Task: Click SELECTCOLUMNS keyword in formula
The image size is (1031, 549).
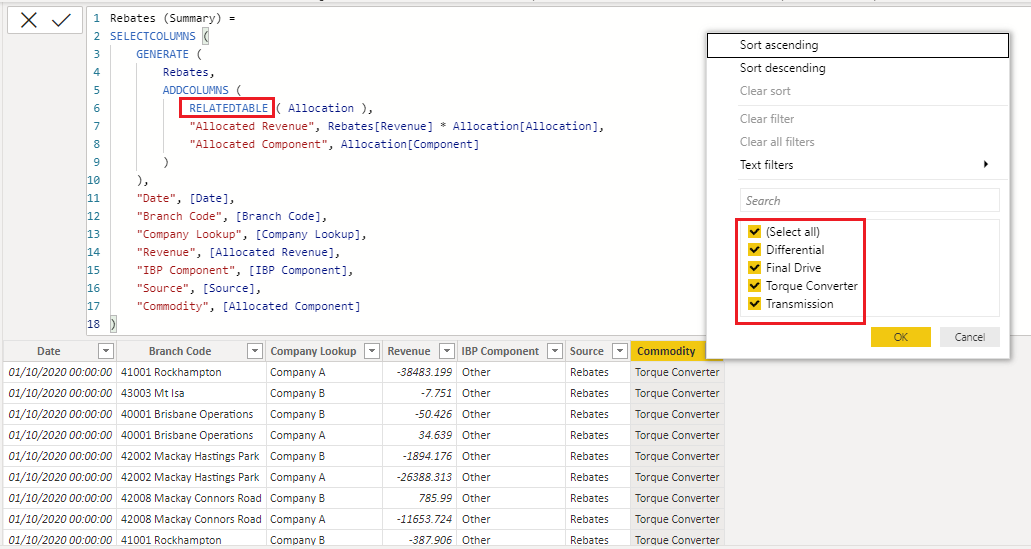Action: tap(153, 36)
